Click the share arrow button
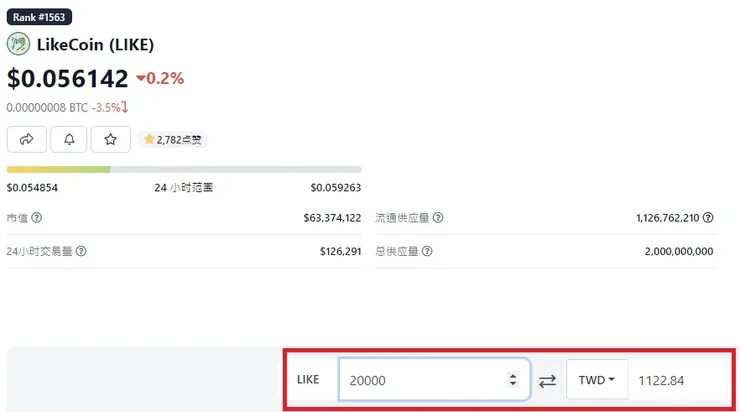 coord(26,139)
